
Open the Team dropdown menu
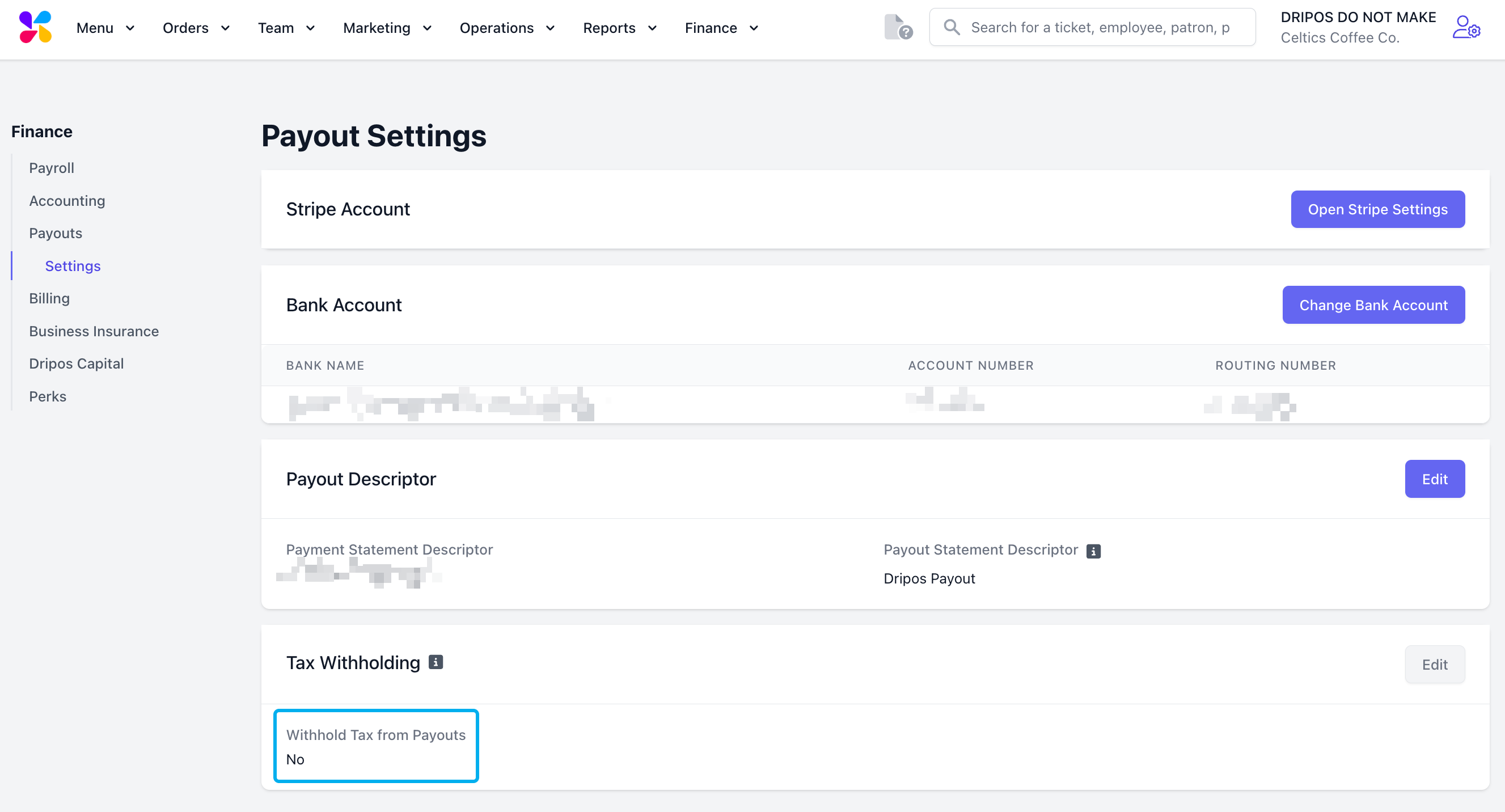[286, 28]
